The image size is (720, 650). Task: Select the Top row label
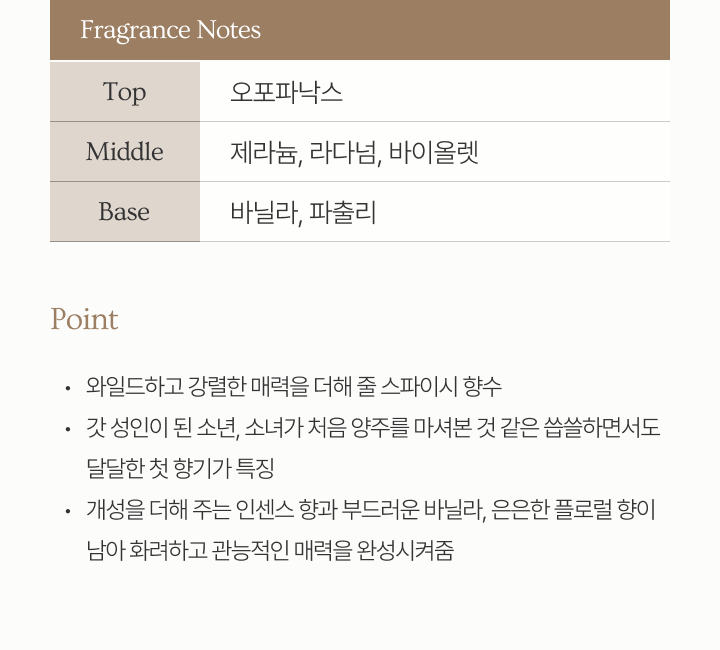tap(124, 92)
